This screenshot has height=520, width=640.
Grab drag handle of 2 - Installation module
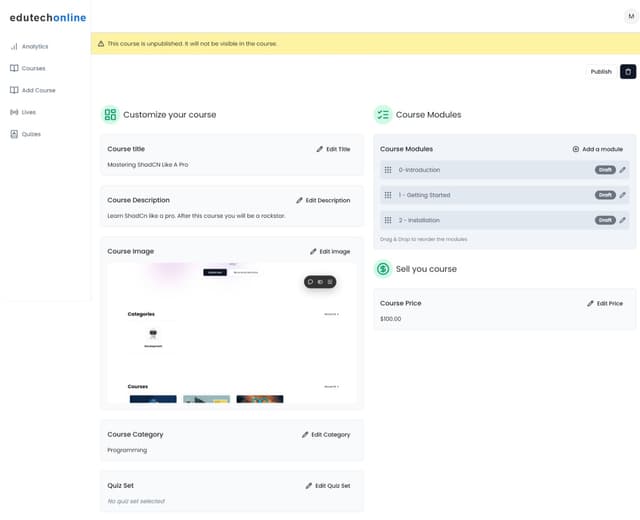tap(388, 220)
